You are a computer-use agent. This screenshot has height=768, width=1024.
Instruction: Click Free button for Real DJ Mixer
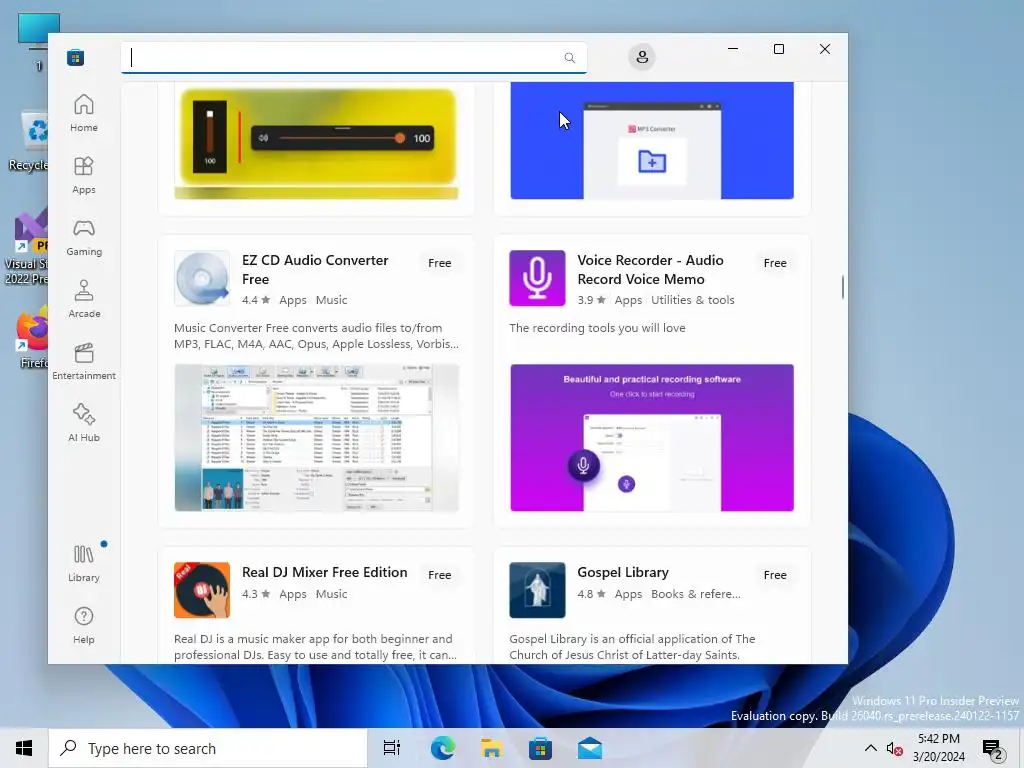click(x=440, y=575)
